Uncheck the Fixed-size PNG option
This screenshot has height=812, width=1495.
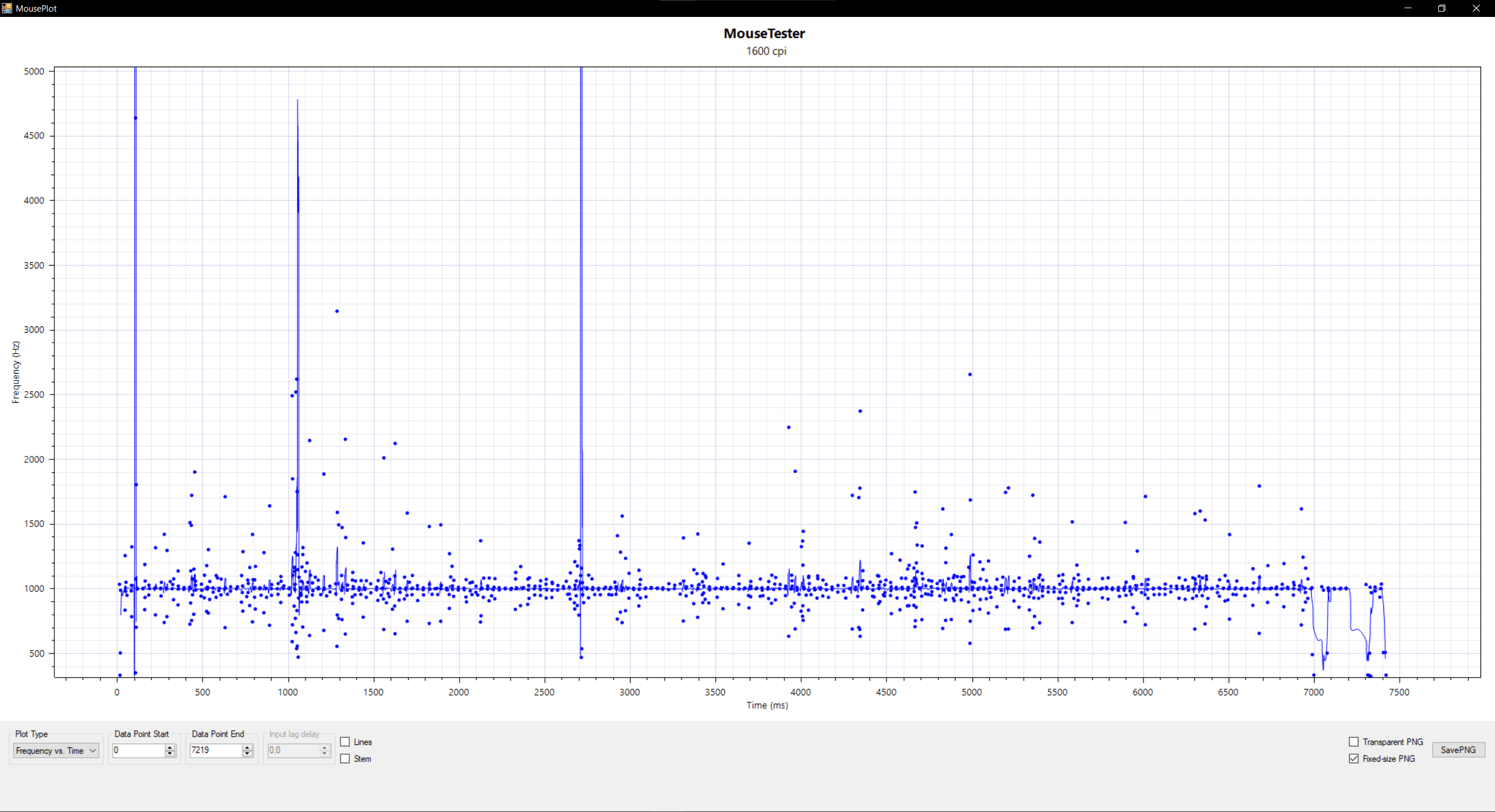1354,759
